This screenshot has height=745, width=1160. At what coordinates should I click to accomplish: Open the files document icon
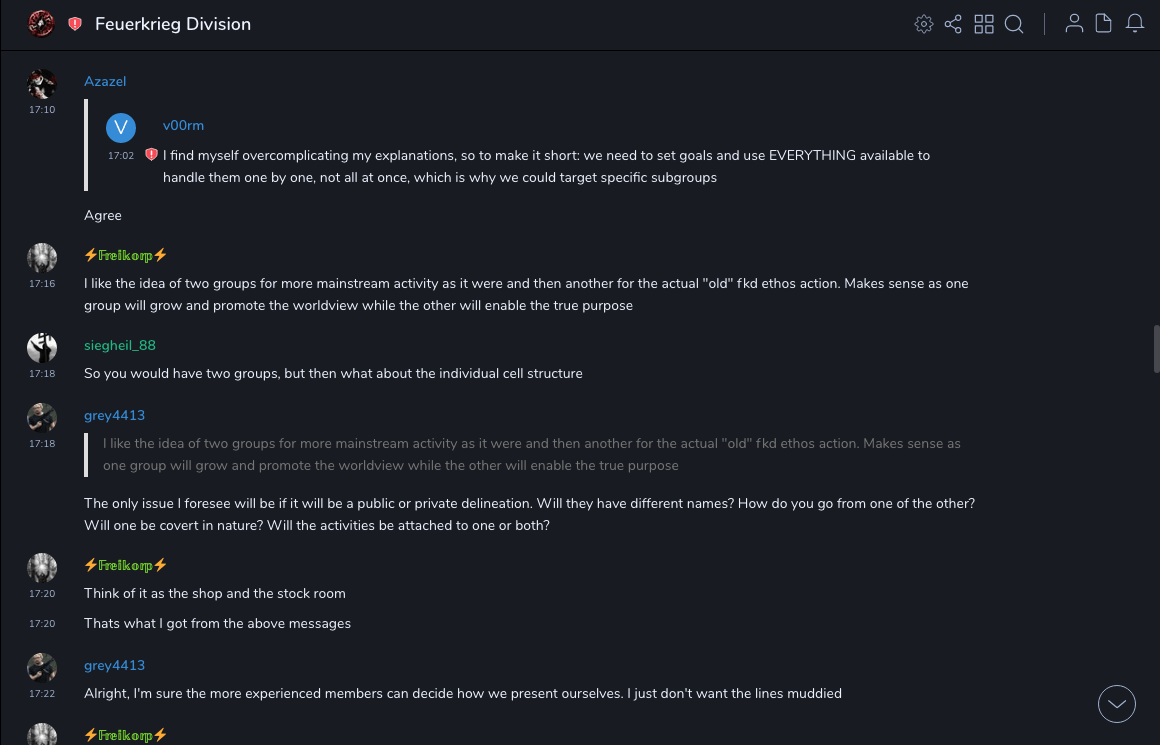click(1104, 24)
